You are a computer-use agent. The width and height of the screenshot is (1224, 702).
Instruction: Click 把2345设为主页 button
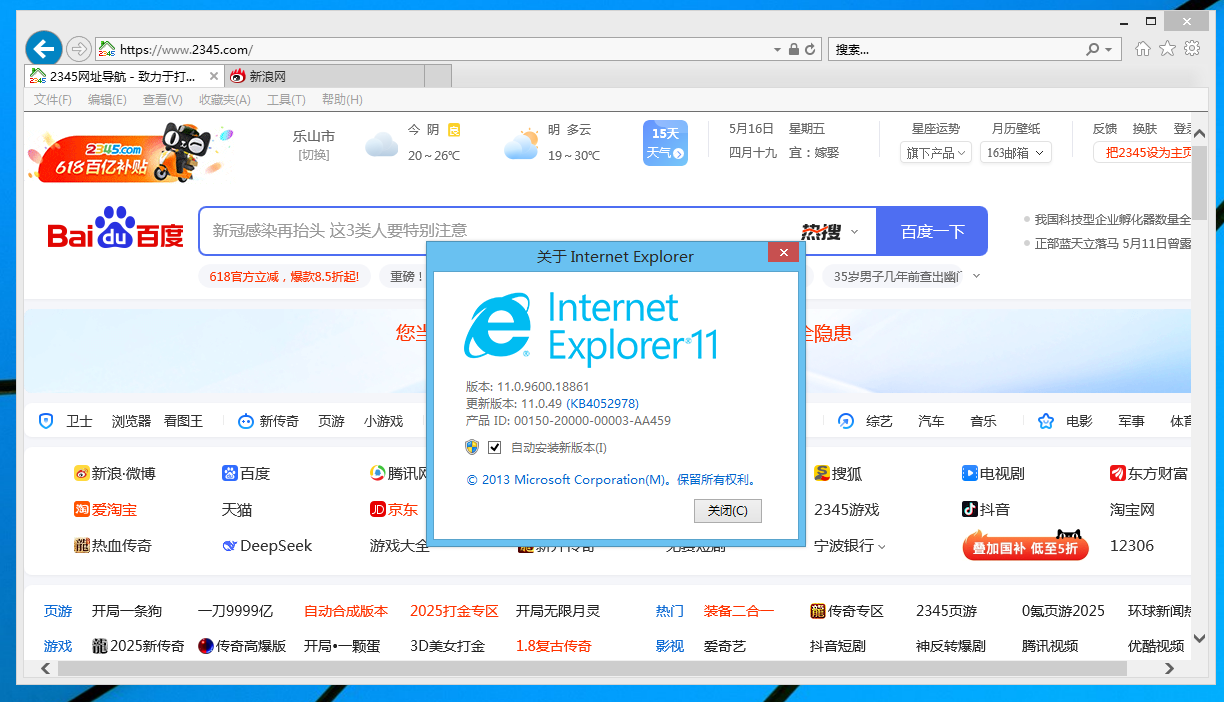click(x=1143, y=152)
